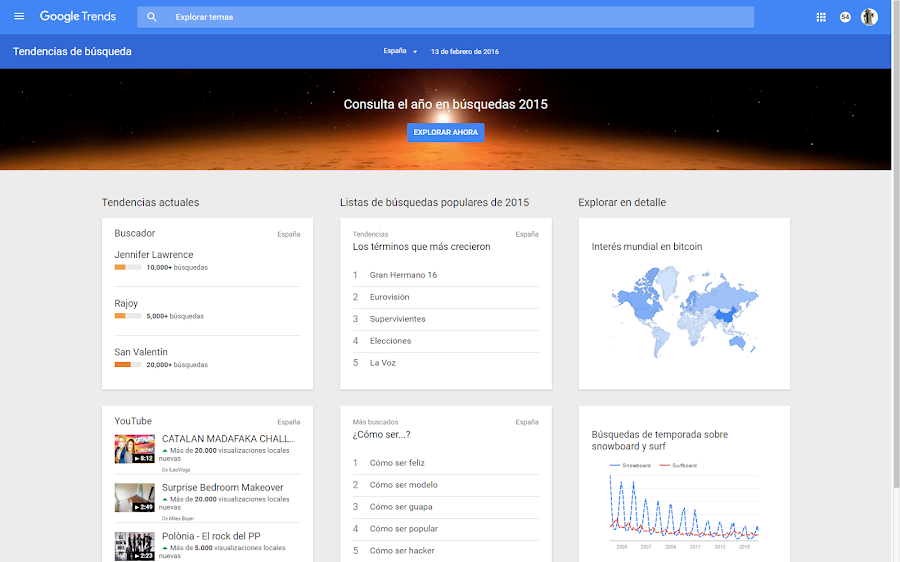Open the San Valentin trending search

click(x=141, y=352)
